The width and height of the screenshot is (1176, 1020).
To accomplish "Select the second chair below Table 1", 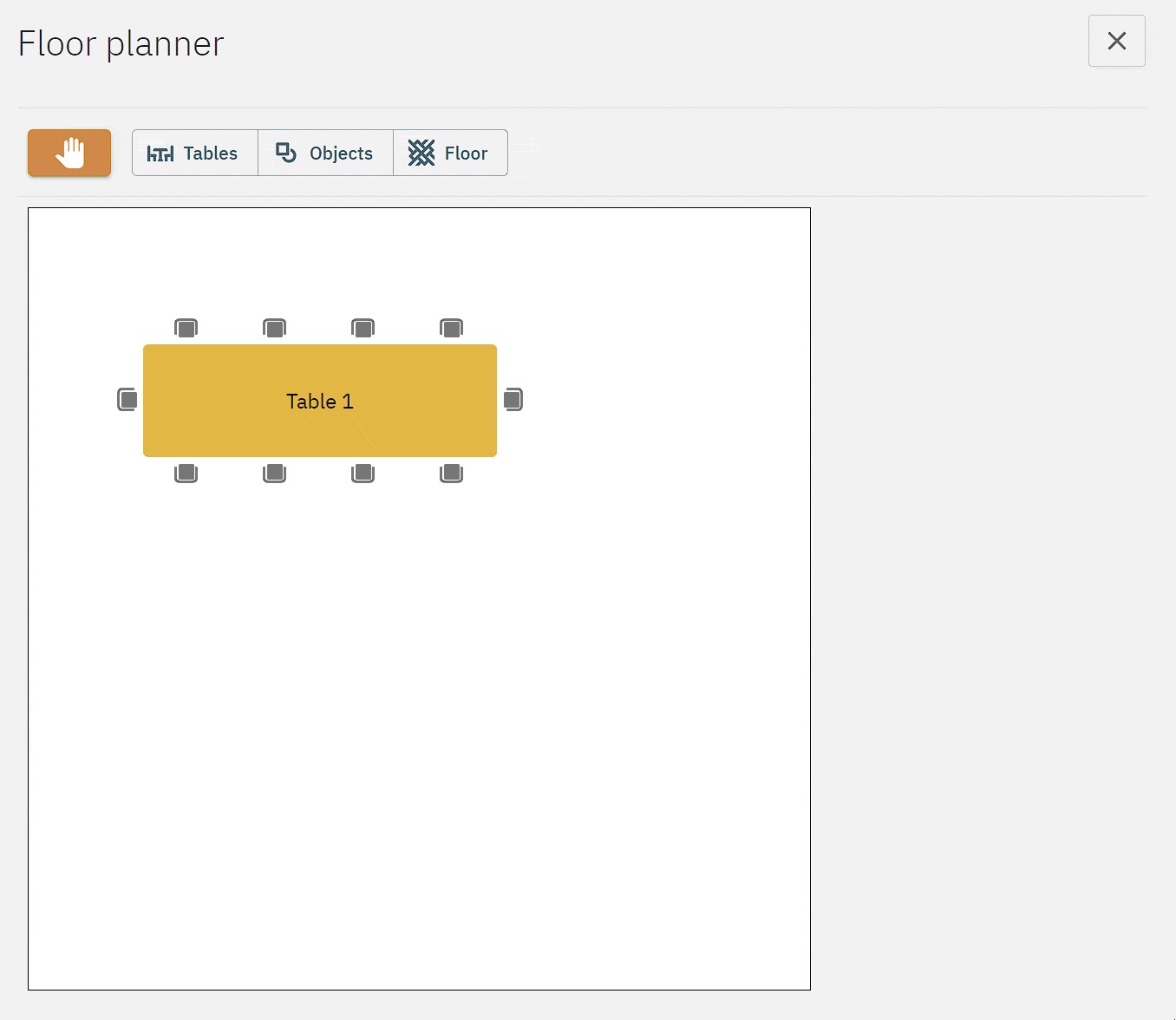I will (275, 473).
